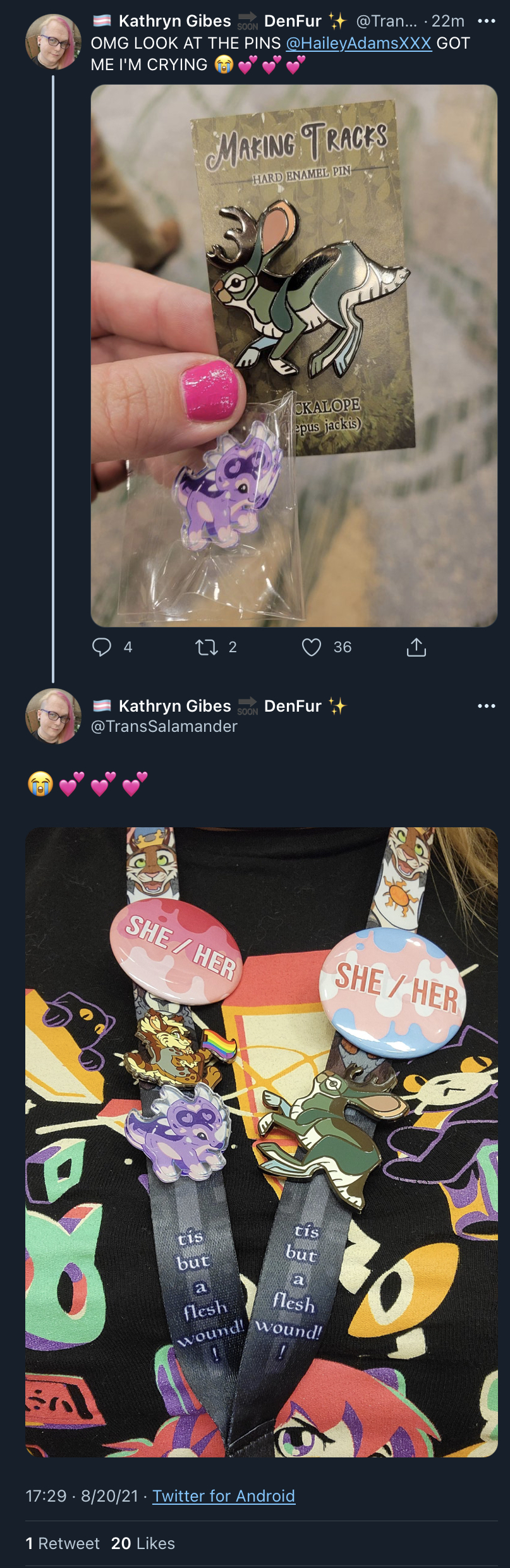Click the 36 likes count
The image size is (510, 1568).
pyautogui.click(x=343, y=647)
